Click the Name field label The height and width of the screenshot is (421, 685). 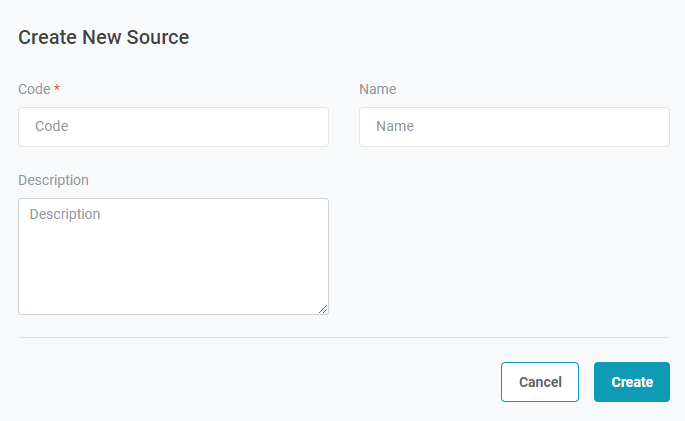pyautogui.click(x=377, y=89)
